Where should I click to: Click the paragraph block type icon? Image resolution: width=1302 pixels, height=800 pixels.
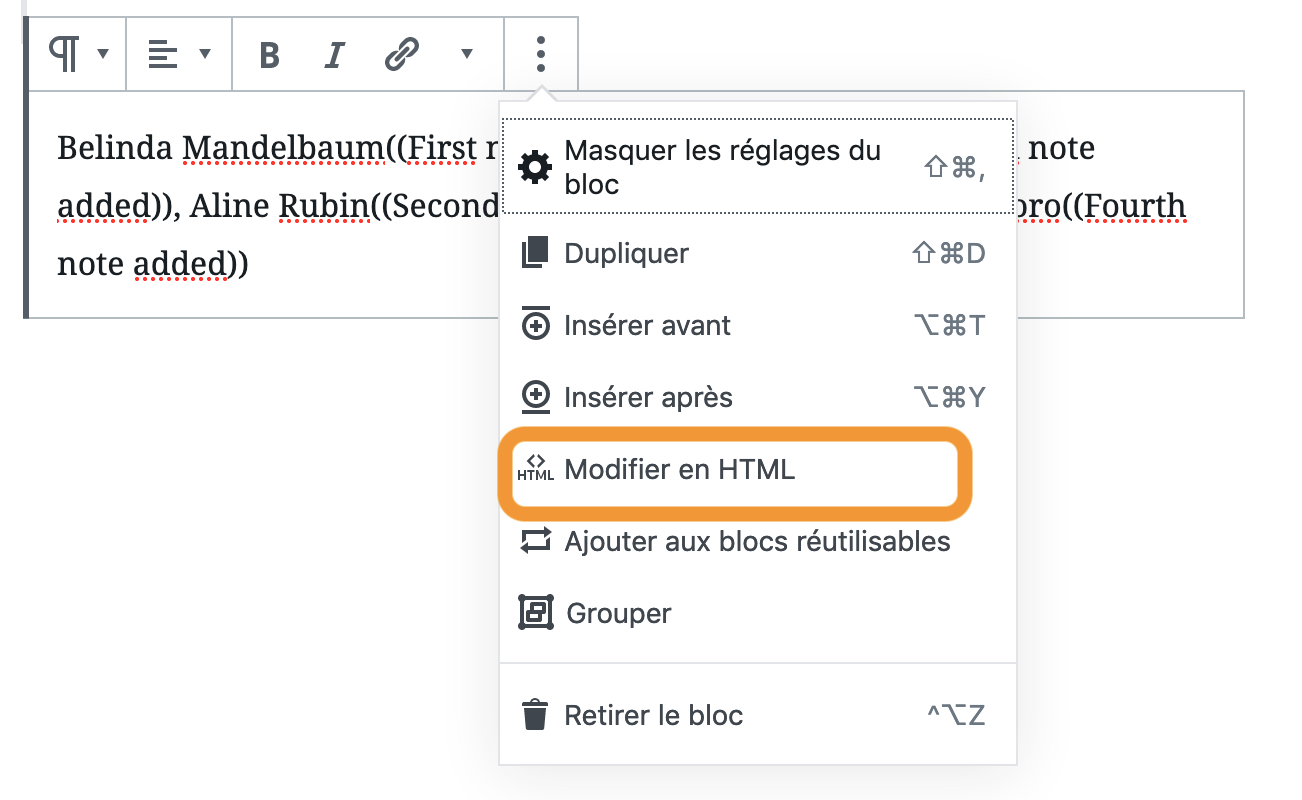pyautogui.click(x=64, y=54)
